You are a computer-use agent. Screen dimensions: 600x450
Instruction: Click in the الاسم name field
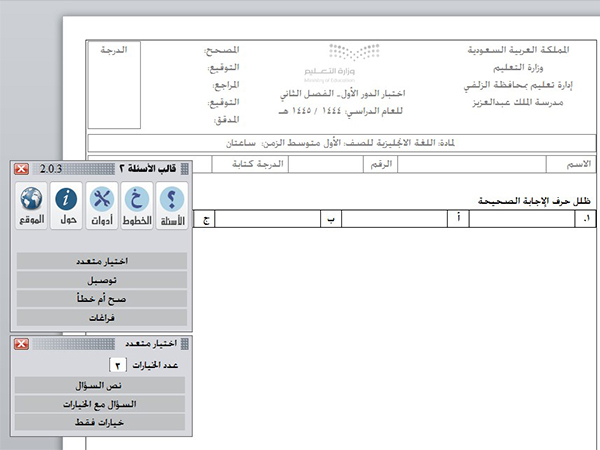click(x=500, y=164)
